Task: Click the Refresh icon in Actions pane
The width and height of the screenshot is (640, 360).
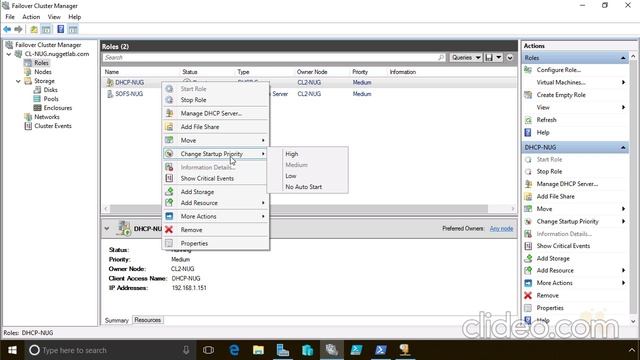Action: [x=528, y=120]
